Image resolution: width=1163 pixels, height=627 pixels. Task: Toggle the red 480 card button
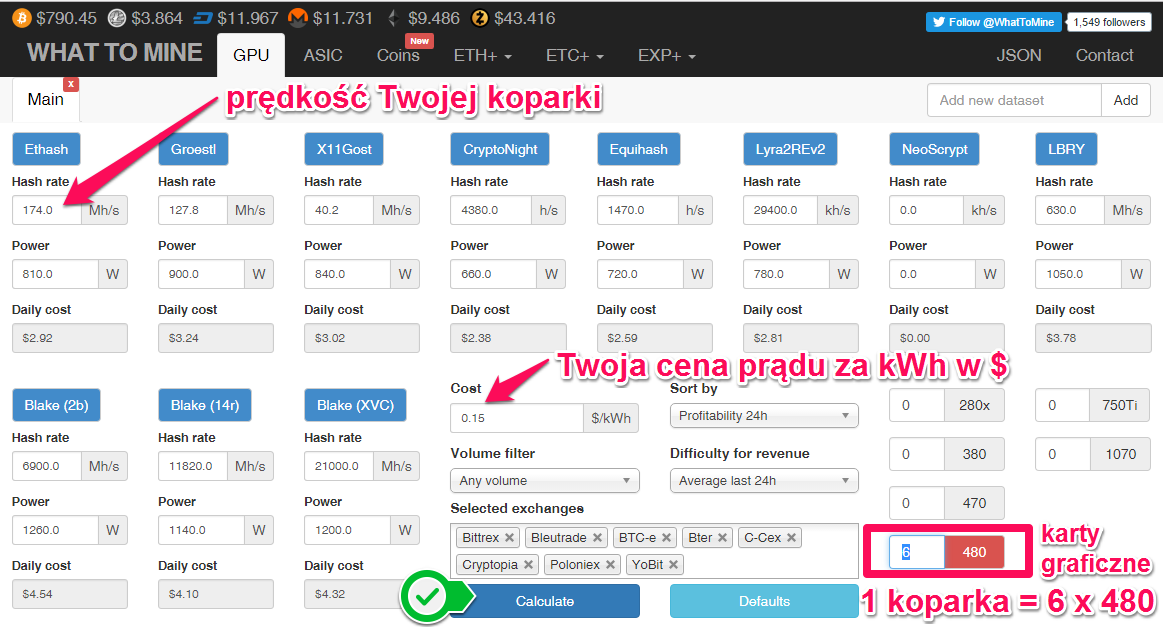974,552
